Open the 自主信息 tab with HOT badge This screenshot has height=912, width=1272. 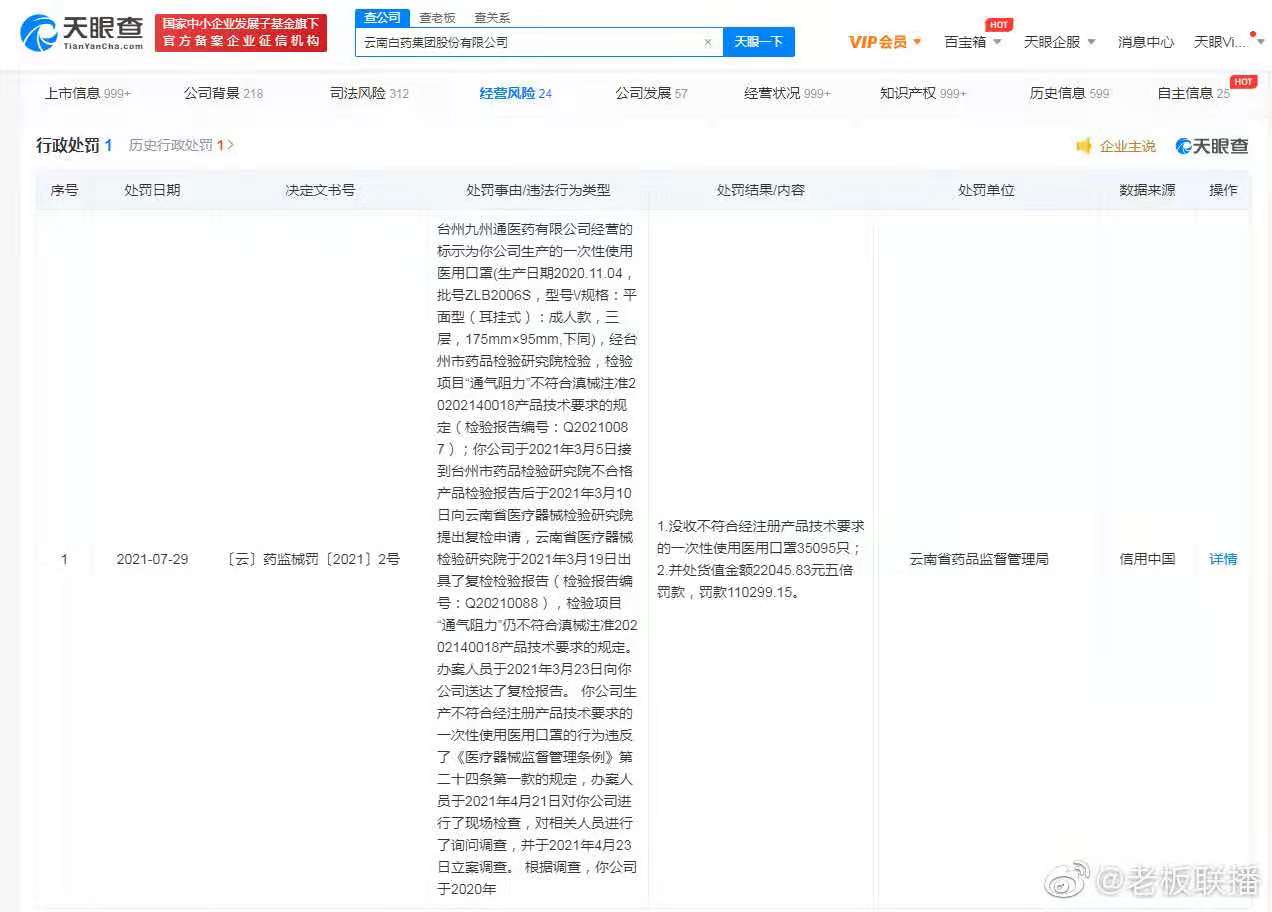point(1193,93)
